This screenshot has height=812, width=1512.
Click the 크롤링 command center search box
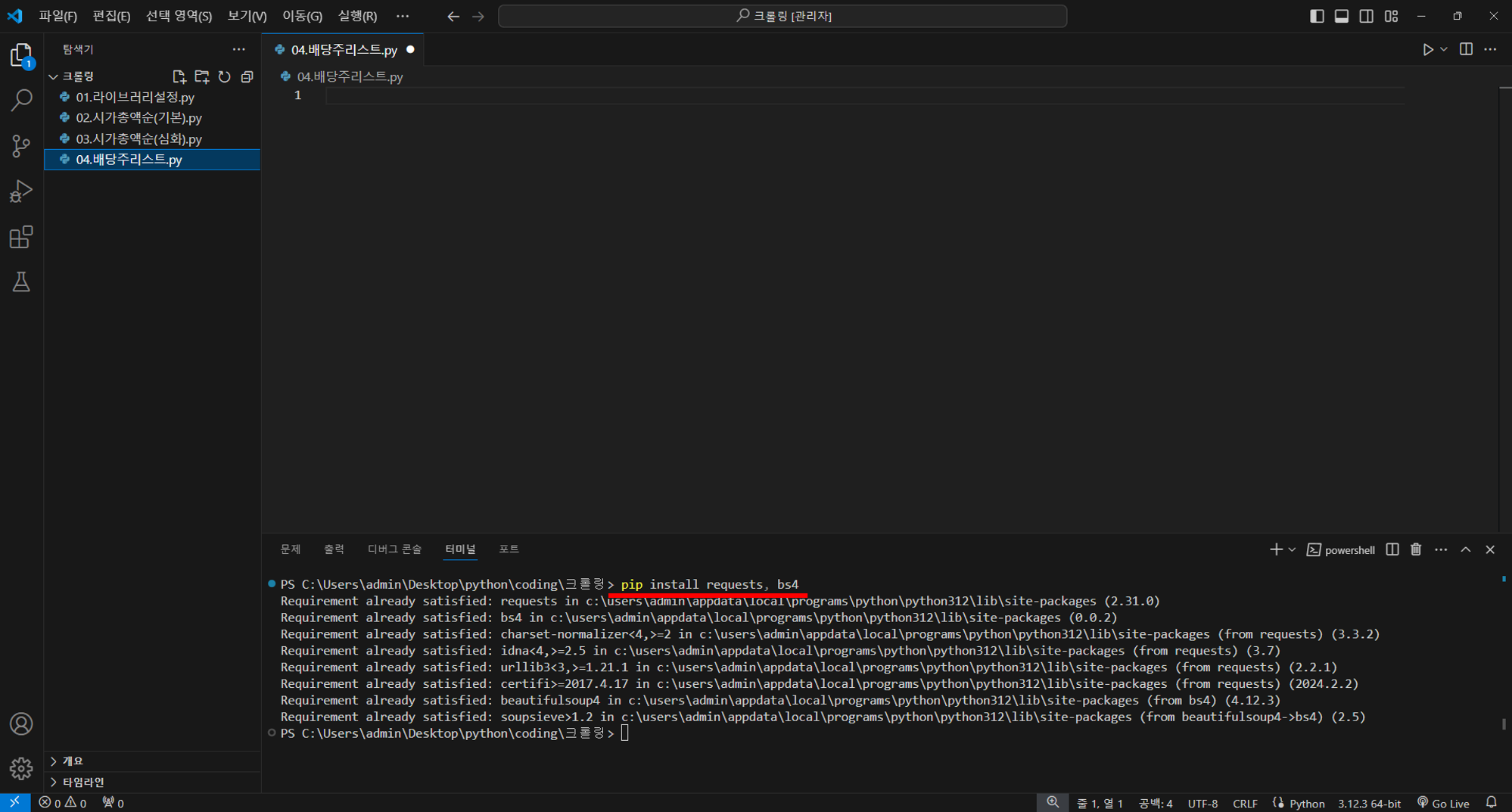tap(782, 16)
